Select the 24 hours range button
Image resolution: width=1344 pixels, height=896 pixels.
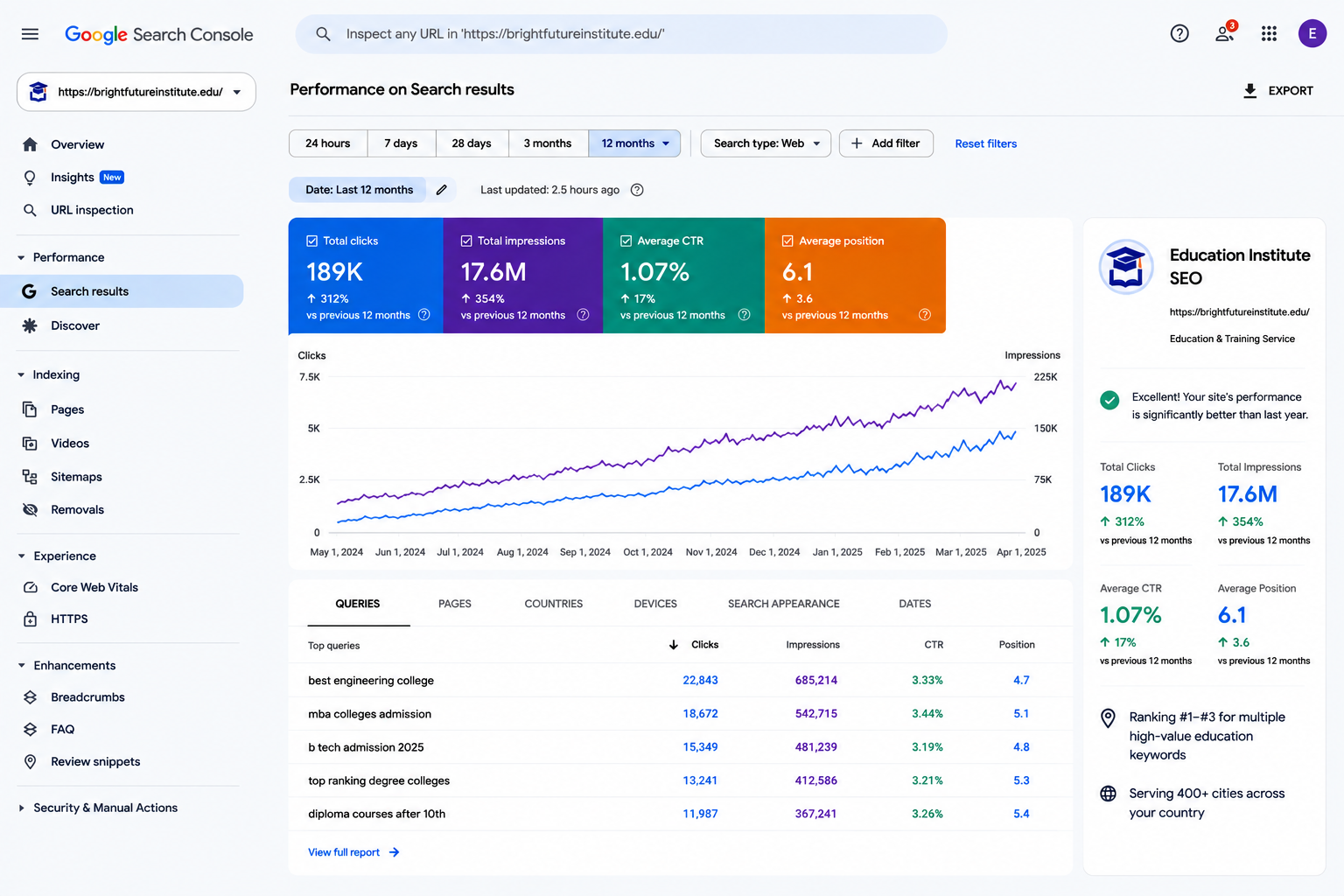click(x=328, y=143)
